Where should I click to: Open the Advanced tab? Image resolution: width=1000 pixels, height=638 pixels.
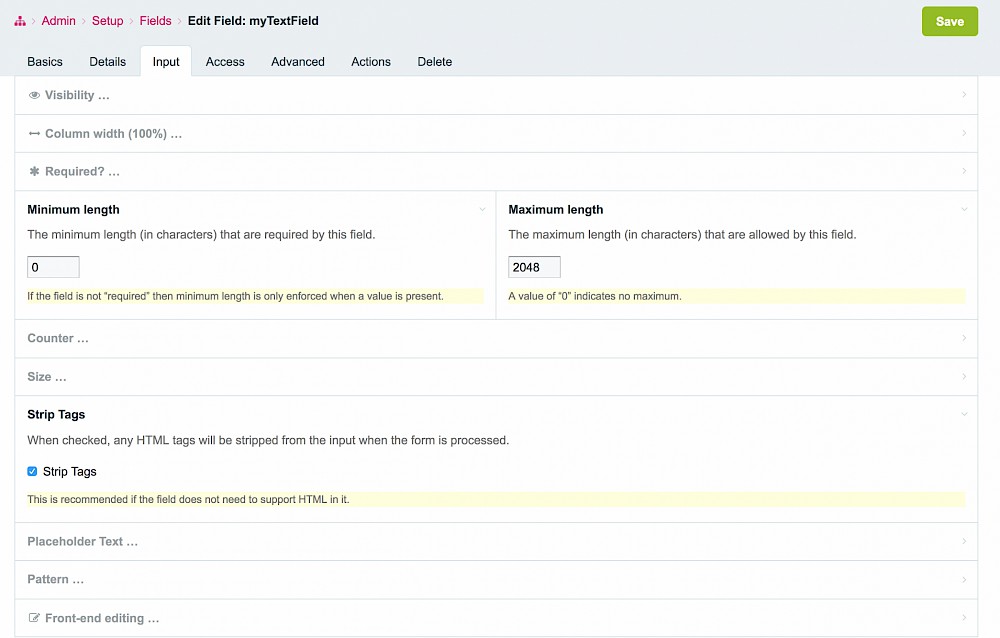pyautogui.click(x=298, y=62)
